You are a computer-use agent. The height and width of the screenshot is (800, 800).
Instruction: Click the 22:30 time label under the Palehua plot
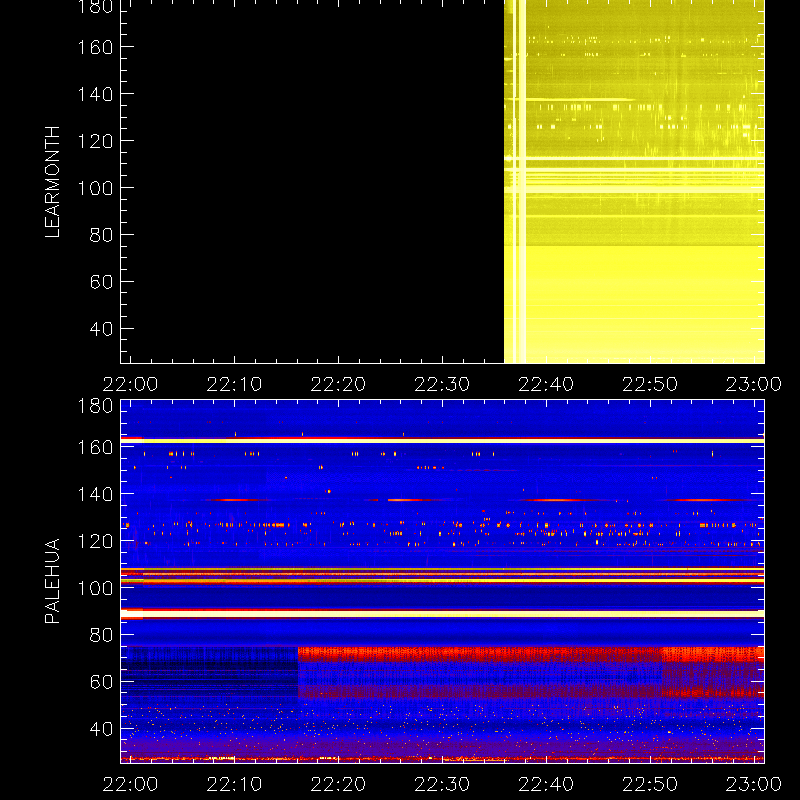point(442,784)
